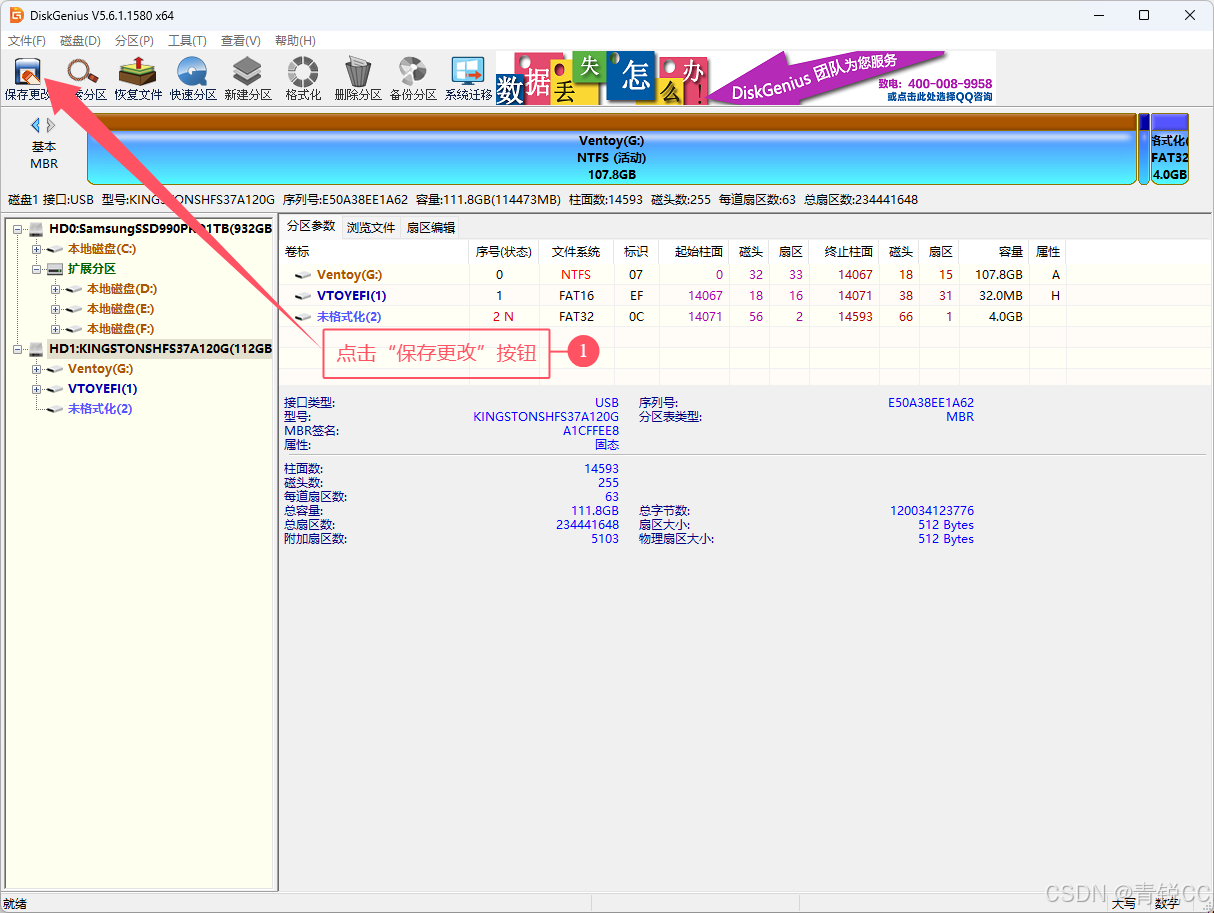Click the drive icon beside 本地磁盘(C:)
The height and width of the screenshot is (913, 1214).
click(56, 249)
